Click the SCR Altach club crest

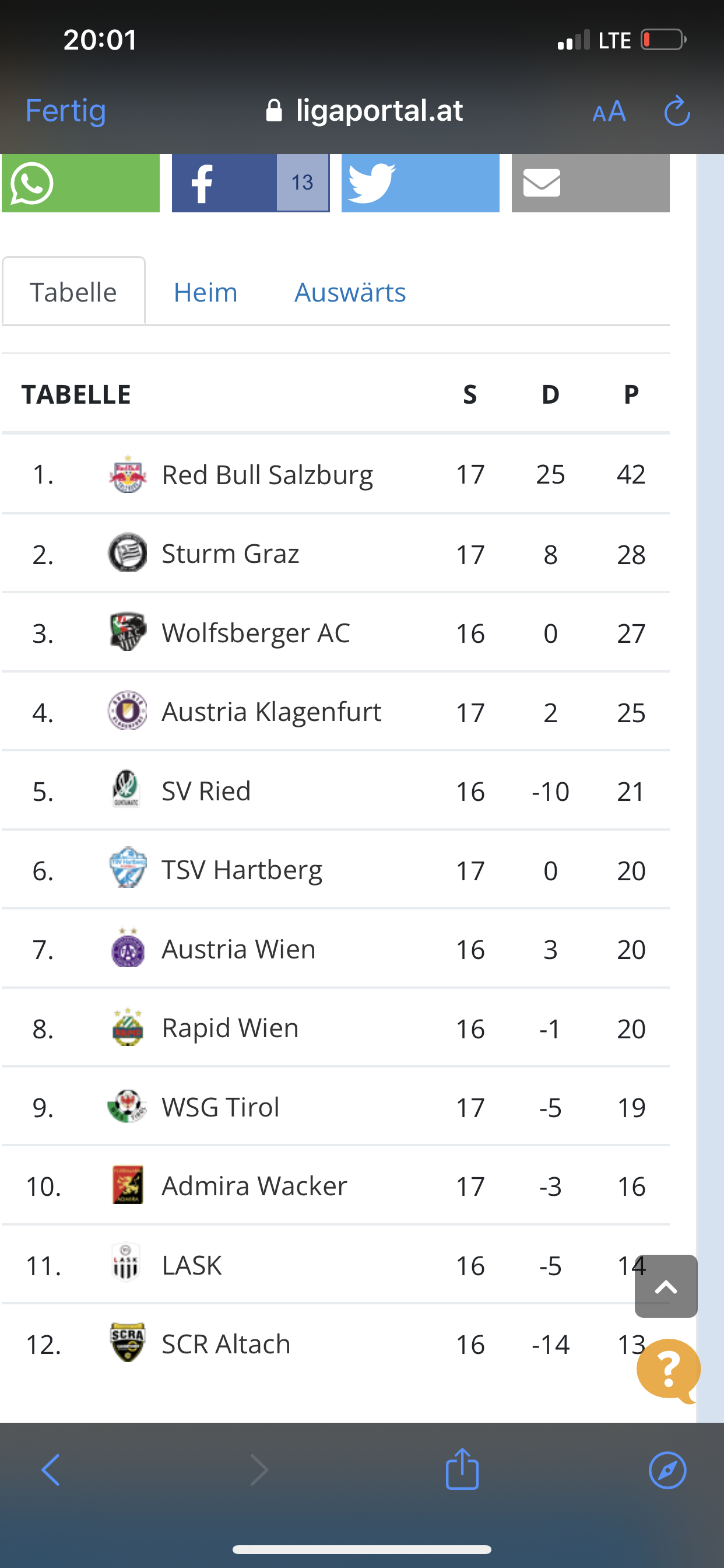[x=128, y=1342]
